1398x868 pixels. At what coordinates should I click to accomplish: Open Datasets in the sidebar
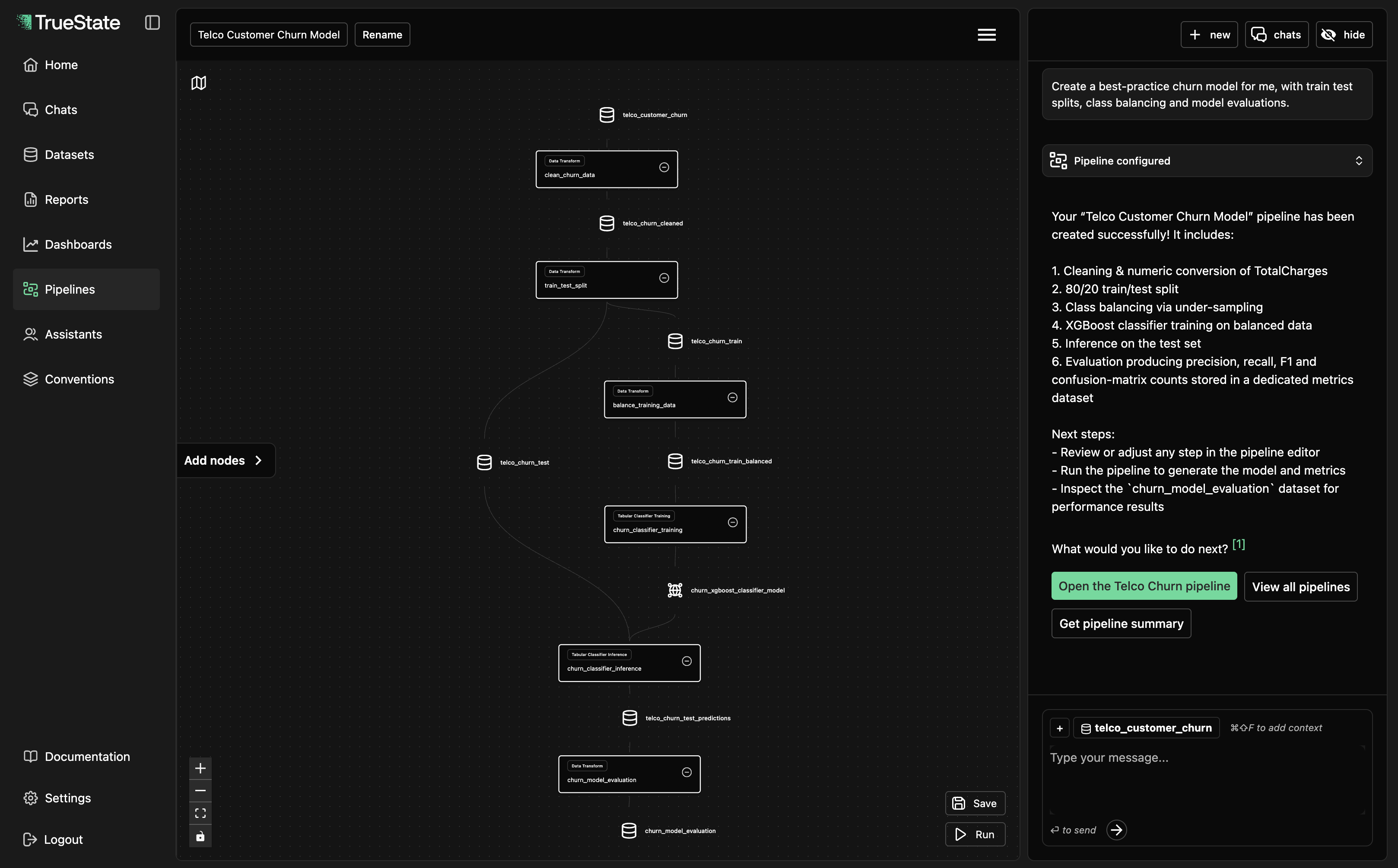[69, 155]
